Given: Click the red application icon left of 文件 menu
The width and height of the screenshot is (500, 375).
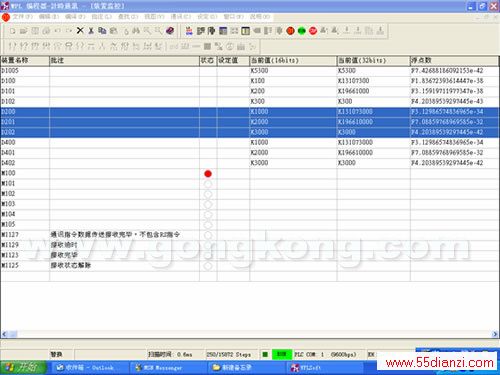Looking at the screenshot, I should click(6, 17).
